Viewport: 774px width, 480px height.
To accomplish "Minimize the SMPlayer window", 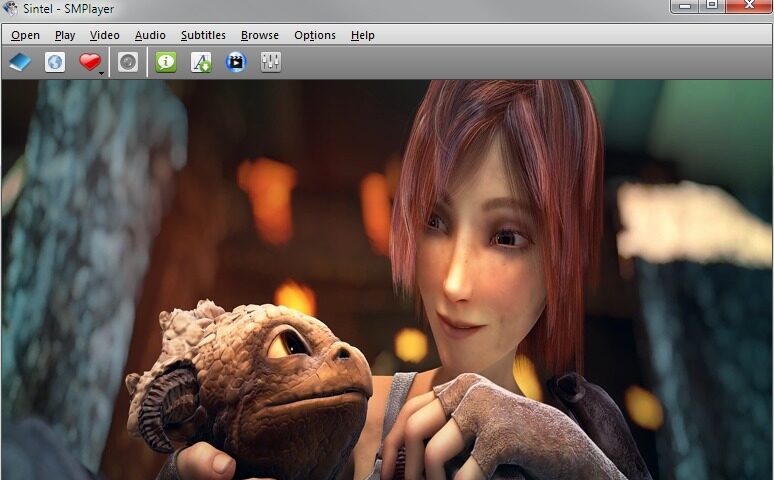I will click(x=684, y=5).
